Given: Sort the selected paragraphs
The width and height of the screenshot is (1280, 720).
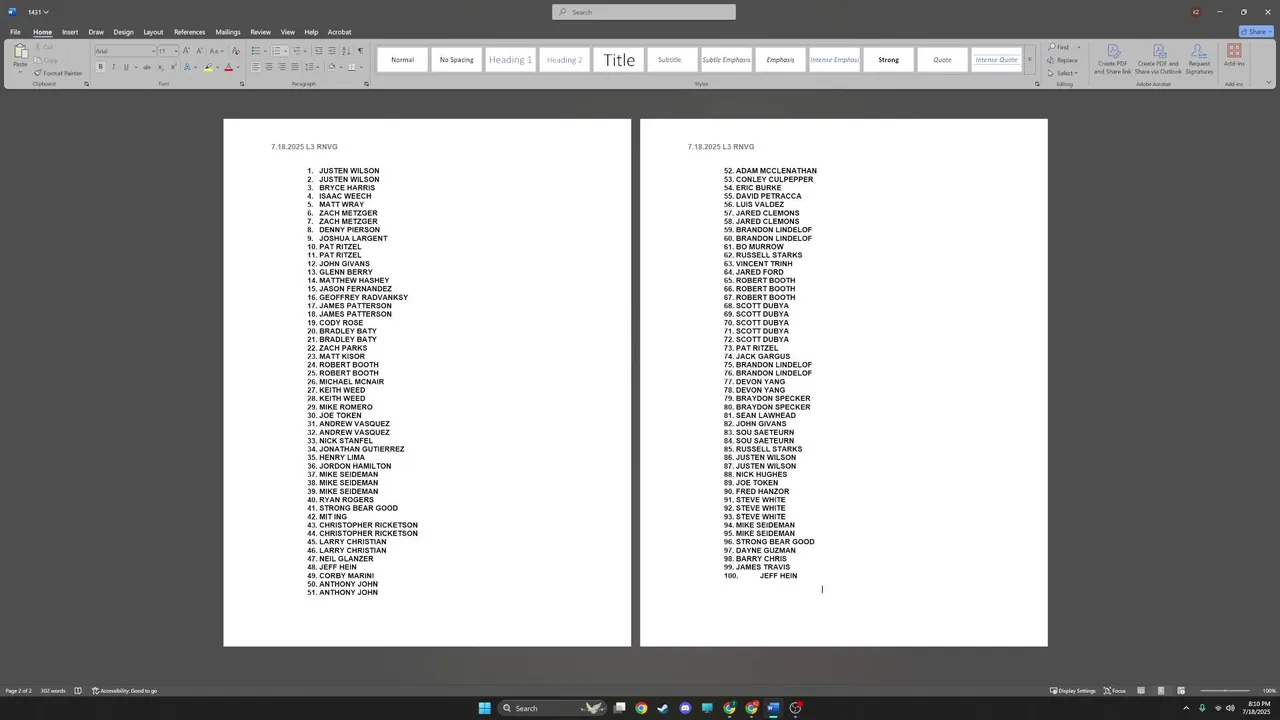Looking at the screenshot, I should [346, 51].
